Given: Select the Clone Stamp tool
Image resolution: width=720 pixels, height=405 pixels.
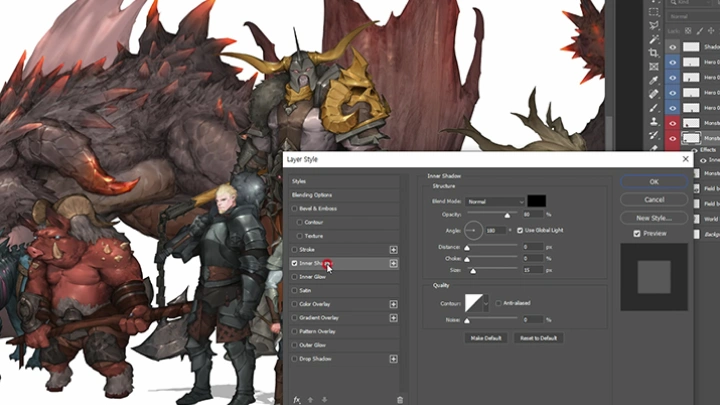Looking at the screenshot, I should tap(654, 122).
